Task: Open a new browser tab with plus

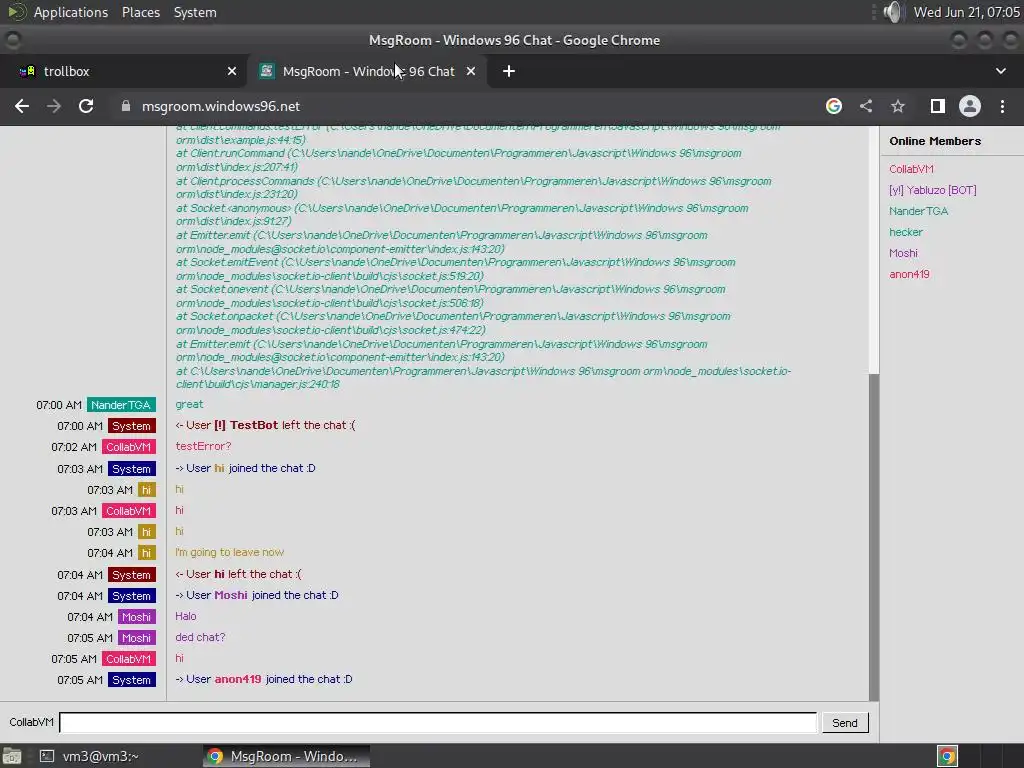Action: coord(509,71)
